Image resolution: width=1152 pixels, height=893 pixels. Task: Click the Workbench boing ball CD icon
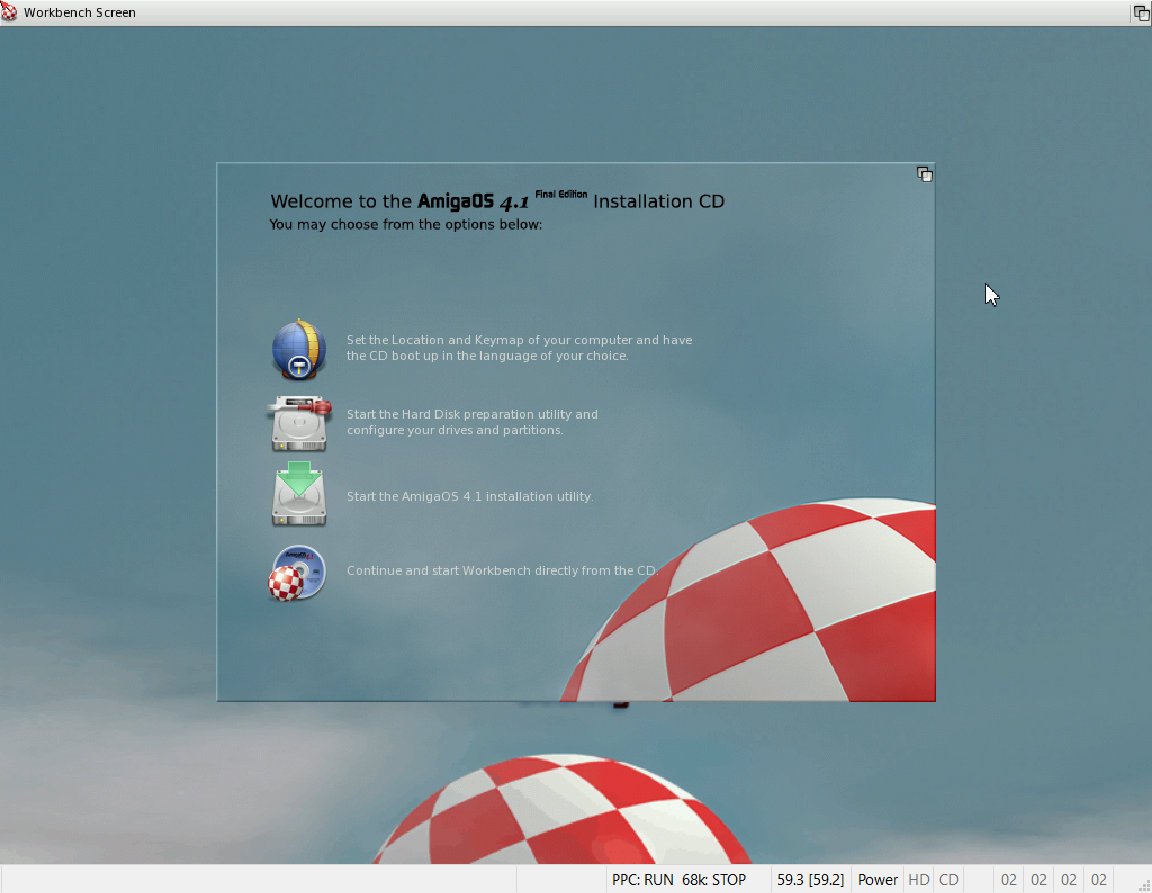tap(297, 573)
